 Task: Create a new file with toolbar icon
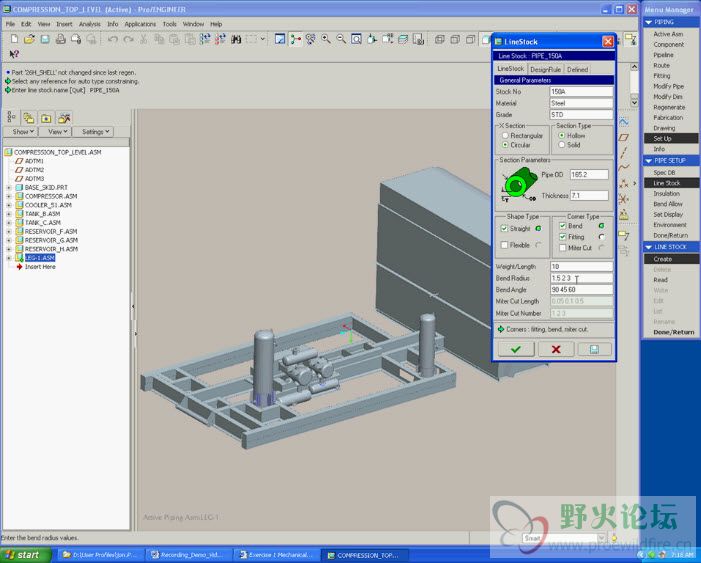[14, 39]
